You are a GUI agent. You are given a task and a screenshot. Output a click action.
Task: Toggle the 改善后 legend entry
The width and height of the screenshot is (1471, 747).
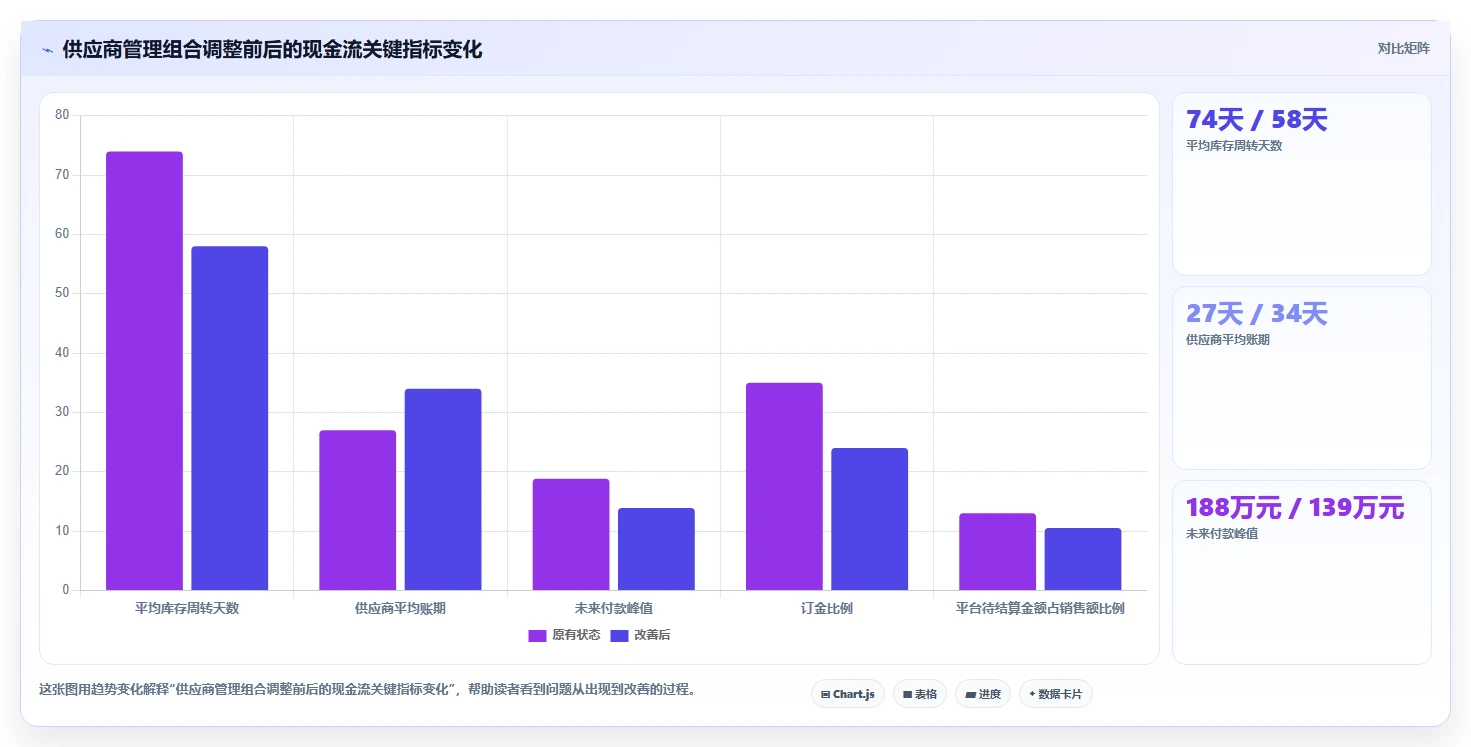[640, 635]
